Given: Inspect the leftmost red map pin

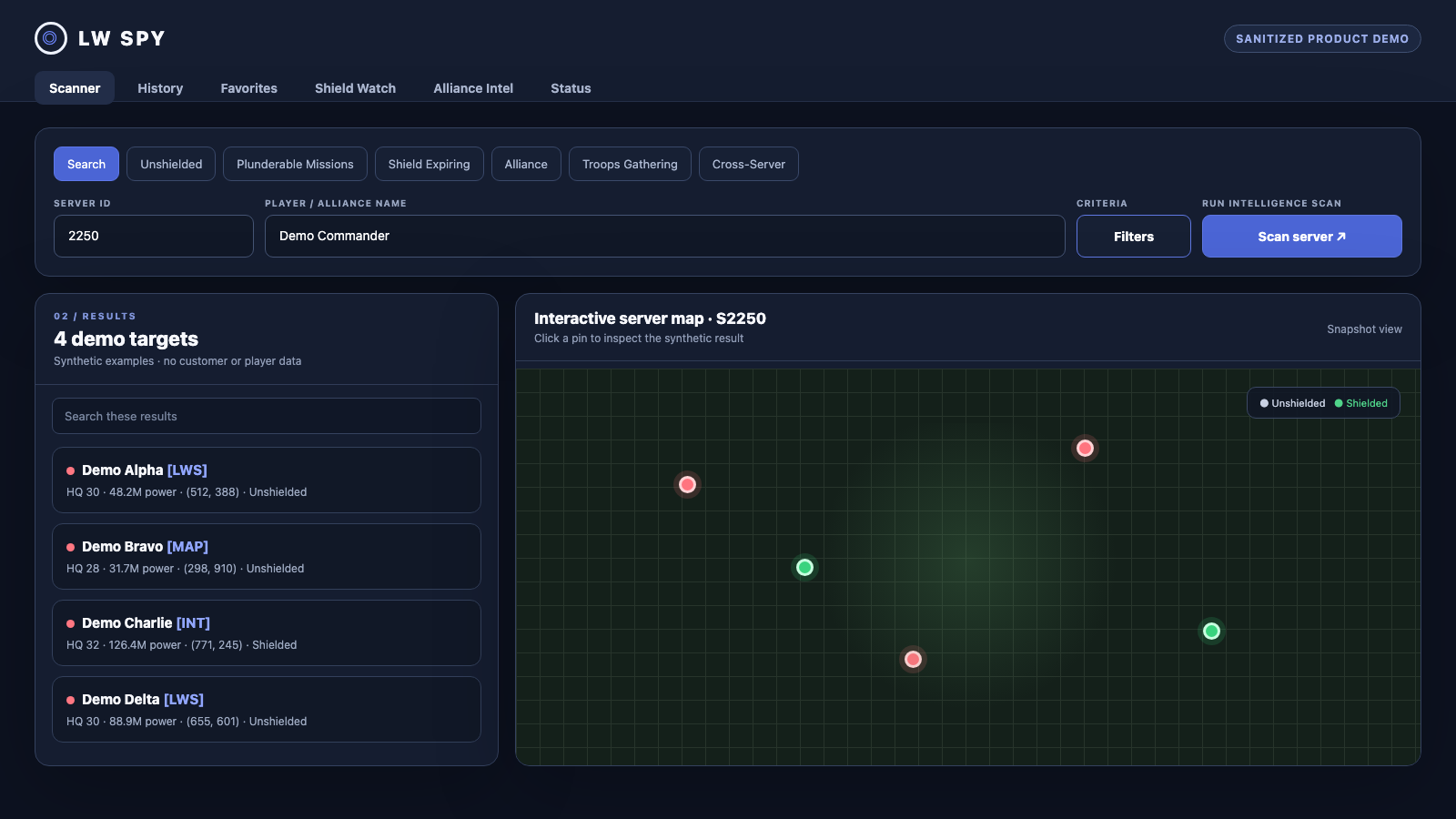Looking at the screenshot, I should [x=688, y=484].
